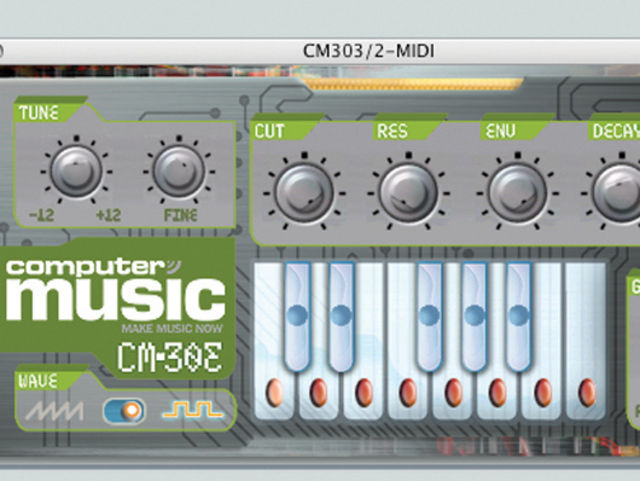Select the sawtooth waveform icon
The height and width of the screenshot is (481, 640).
[x=54, y=411]
